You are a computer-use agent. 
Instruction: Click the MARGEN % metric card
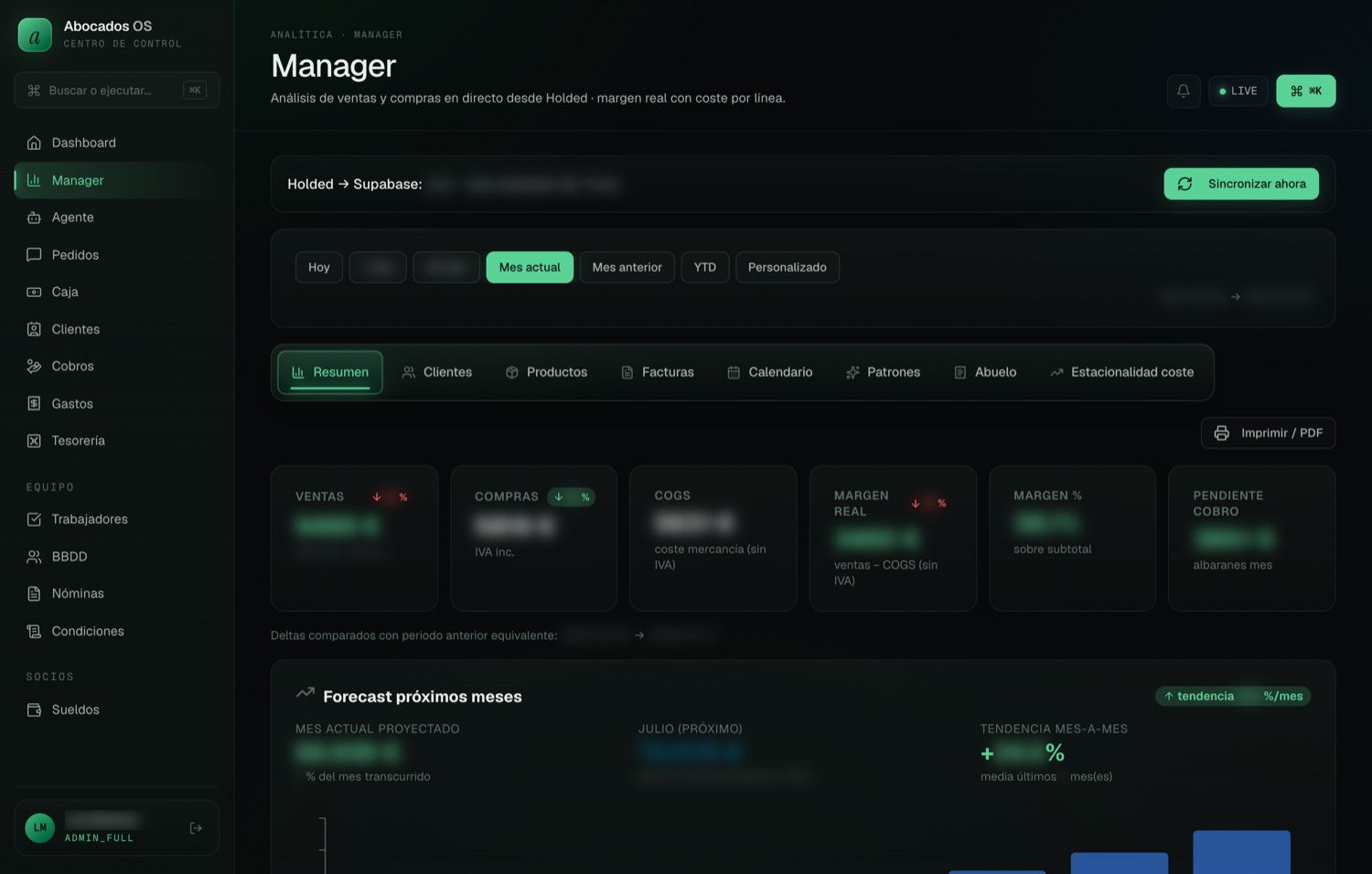pos(1072,538)
